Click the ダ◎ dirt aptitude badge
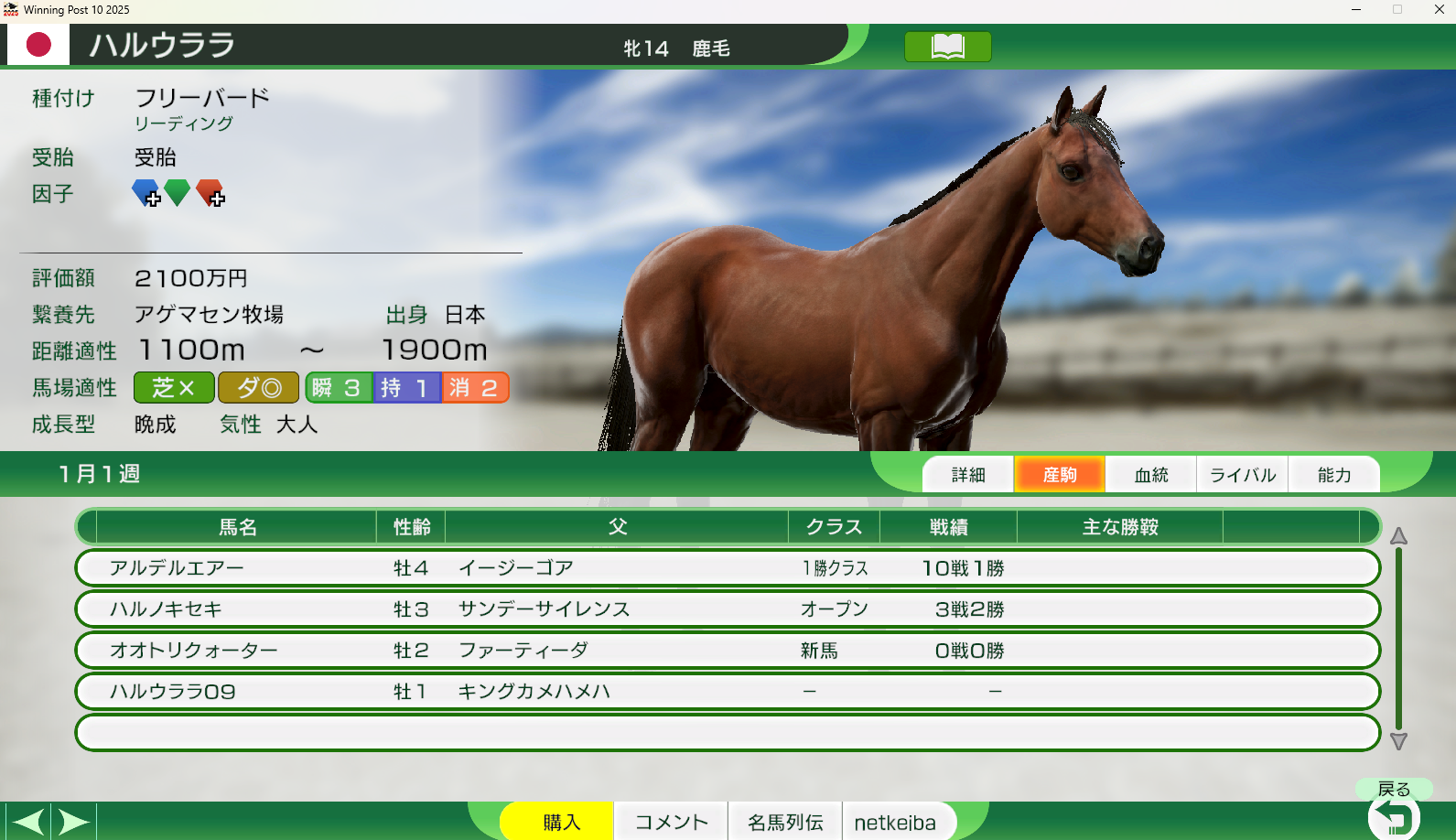Viewport: 1456px width, 840px height. (258, 388)
